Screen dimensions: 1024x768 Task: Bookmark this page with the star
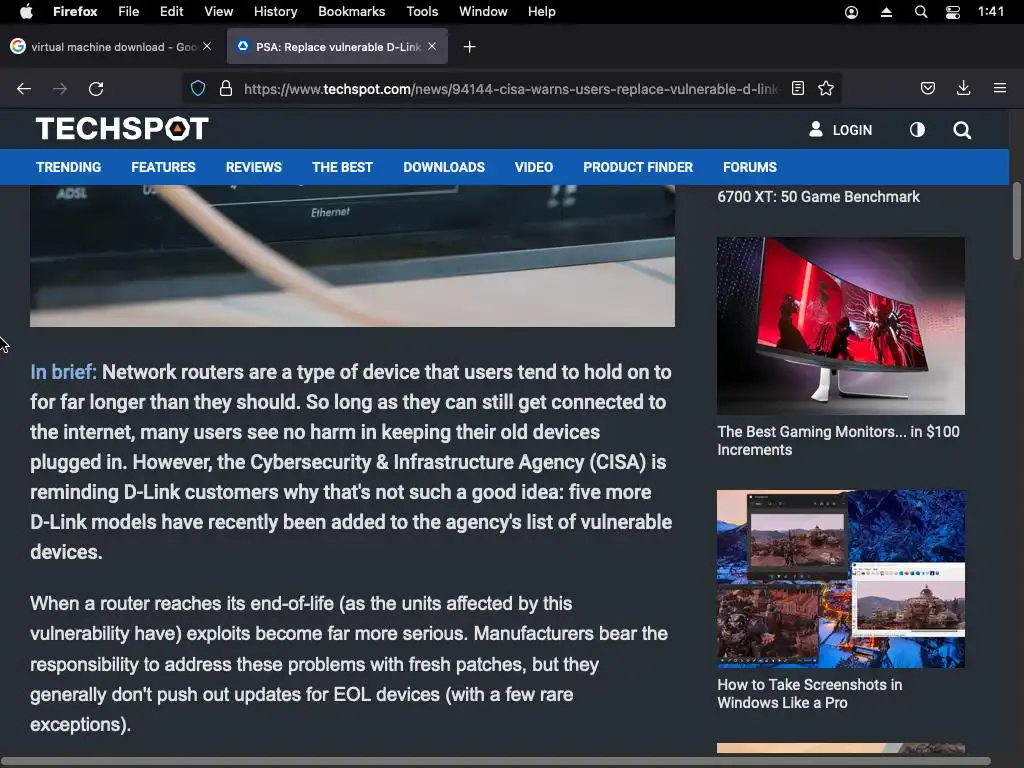(x=826, y=88)
